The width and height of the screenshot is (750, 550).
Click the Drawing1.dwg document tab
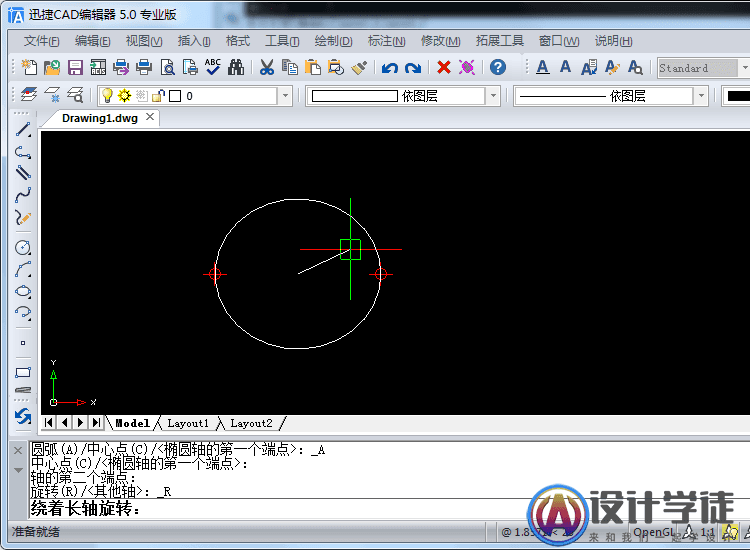[x=99, y=118]
